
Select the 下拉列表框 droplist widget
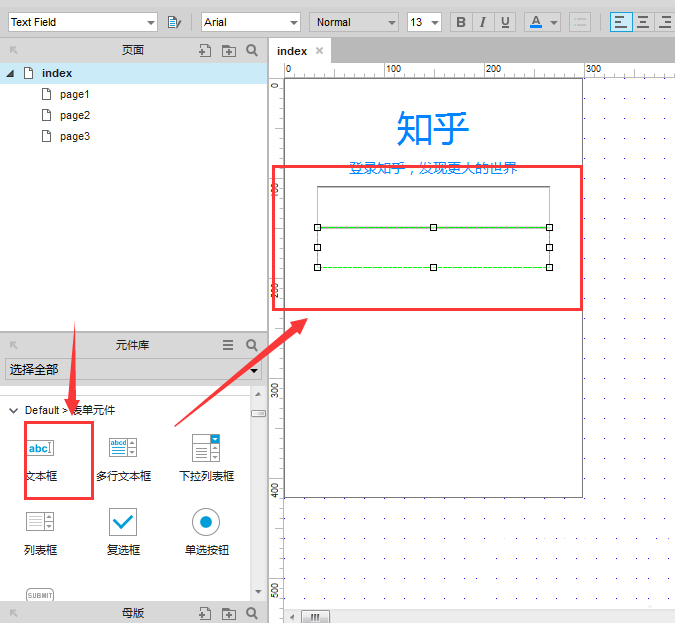tap(207, 459)
